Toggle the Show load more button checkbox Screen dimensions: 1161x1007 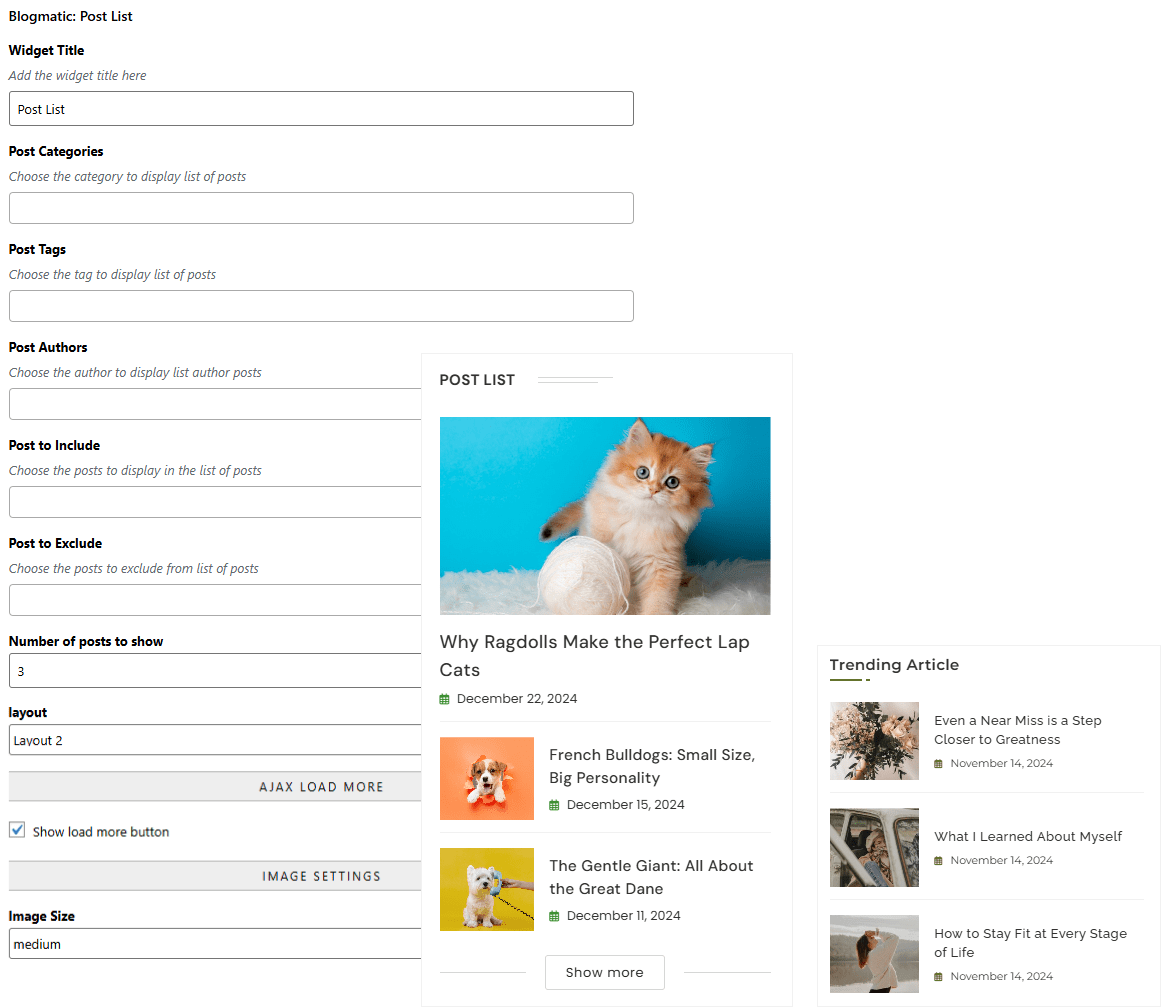point(17,830)
